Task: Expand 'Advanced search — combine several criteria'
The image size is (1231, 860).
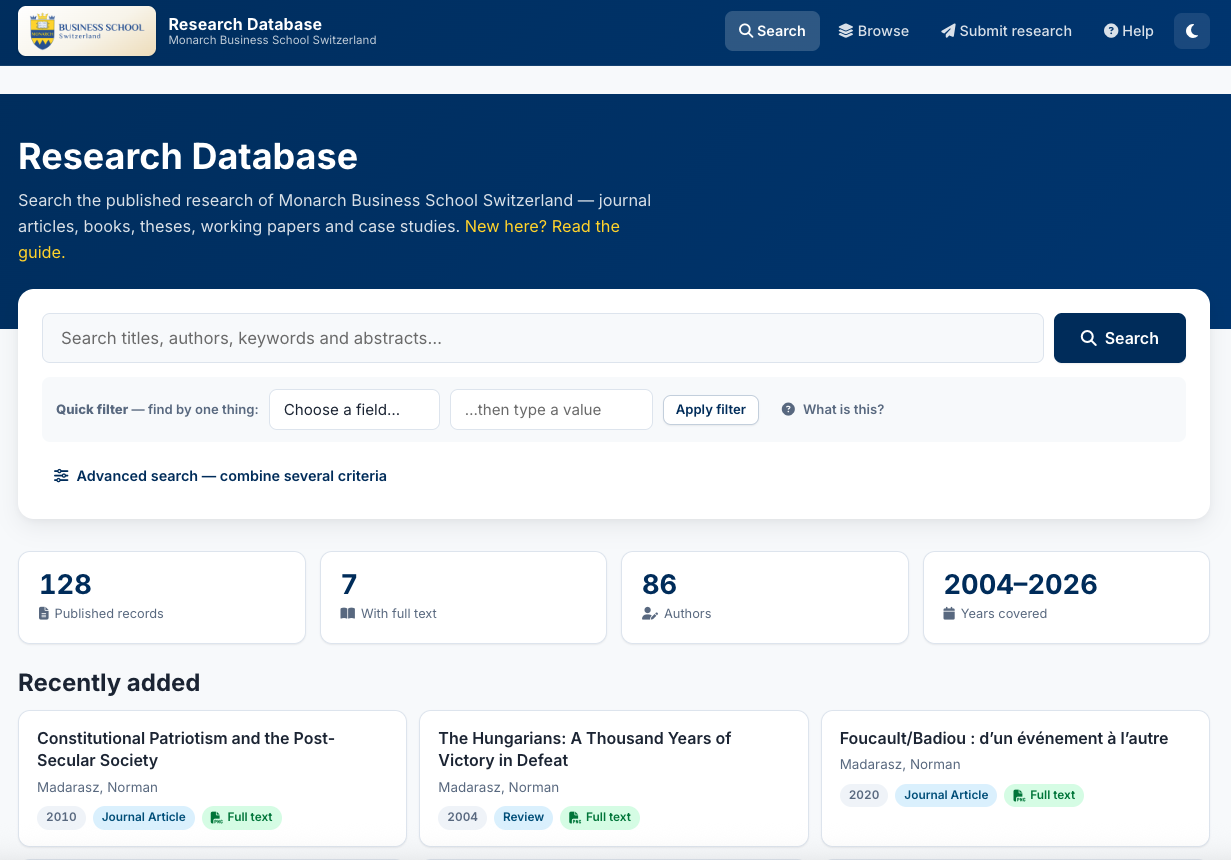Action: 220,476
